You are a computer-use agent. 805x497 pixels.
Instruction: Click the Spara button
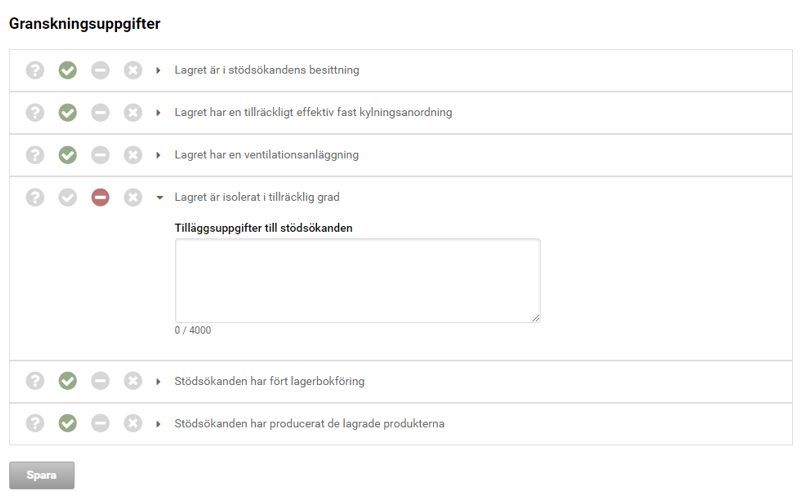(42, 475)
